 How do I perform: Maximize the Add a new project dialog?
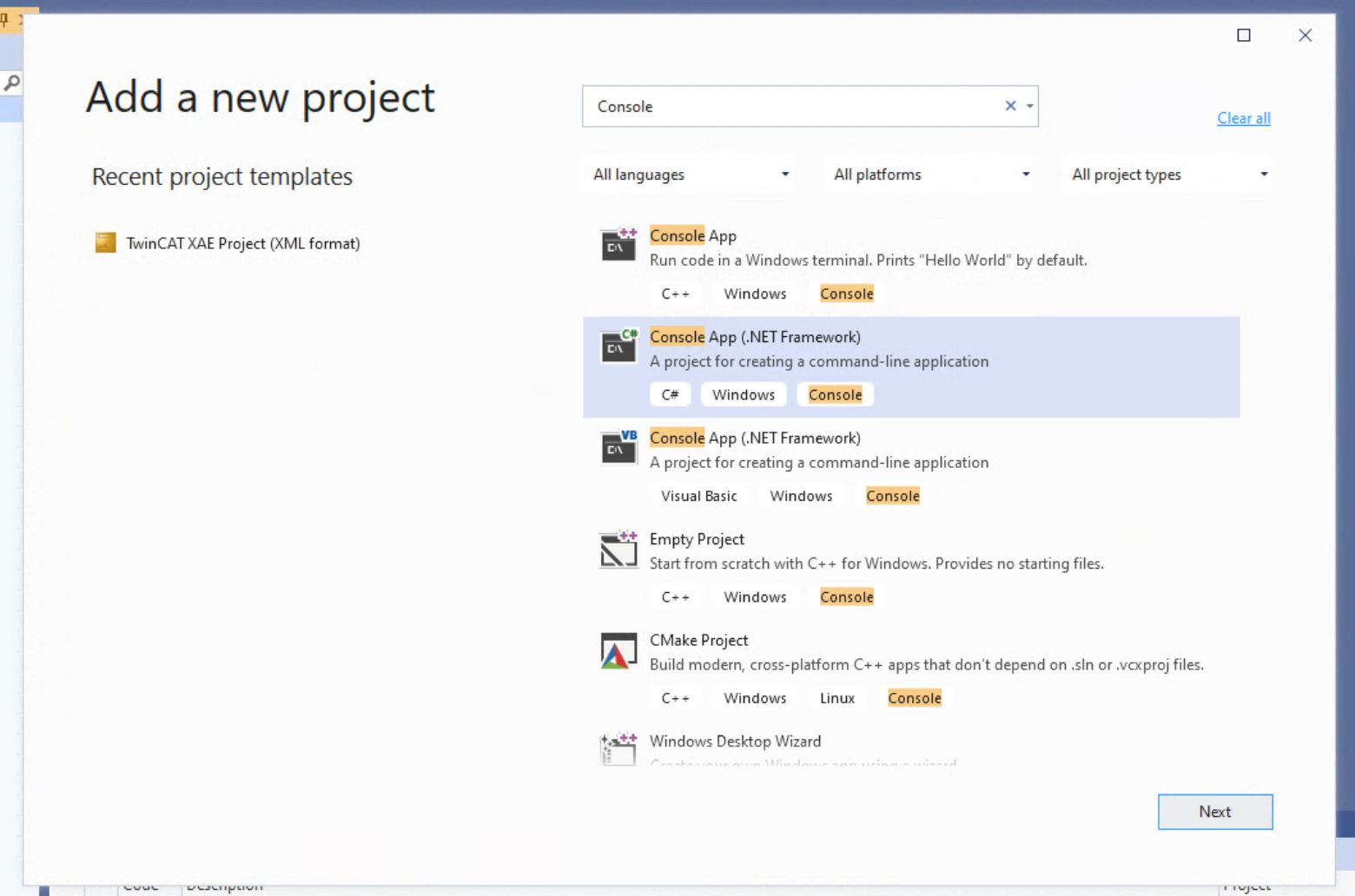coord(1244,35)
